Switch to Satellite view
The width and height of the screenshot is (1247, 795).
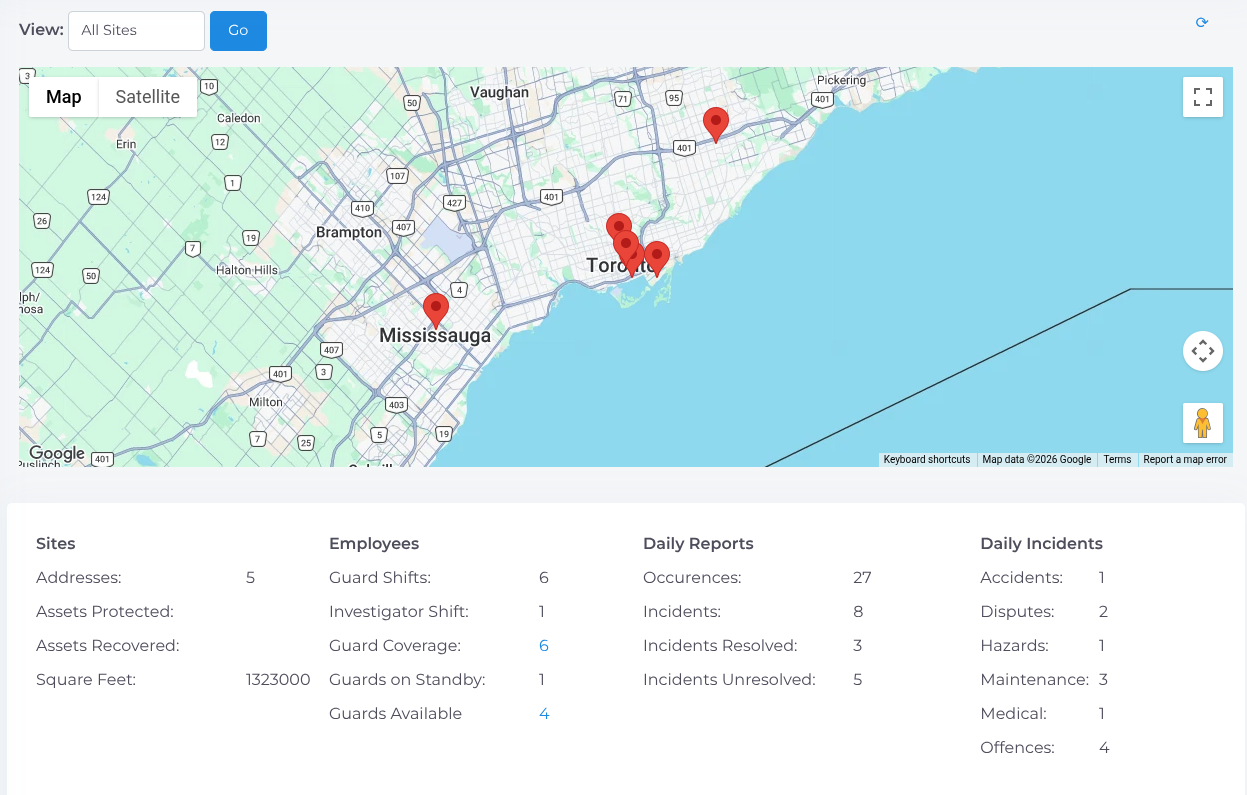pyautogui.click(x=148, y=97)
